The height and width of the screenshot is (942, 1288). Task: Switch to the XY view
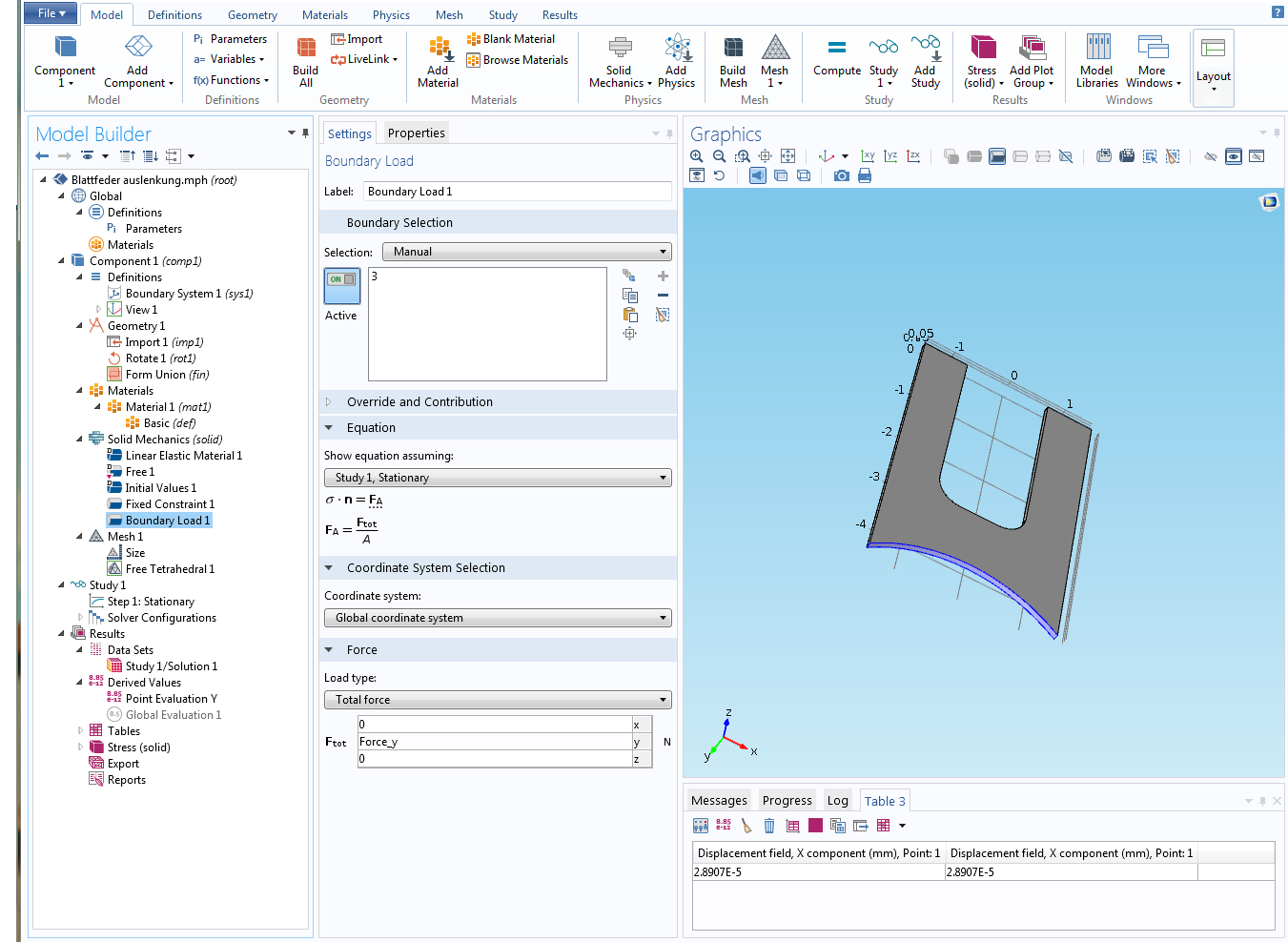(868, 156)
